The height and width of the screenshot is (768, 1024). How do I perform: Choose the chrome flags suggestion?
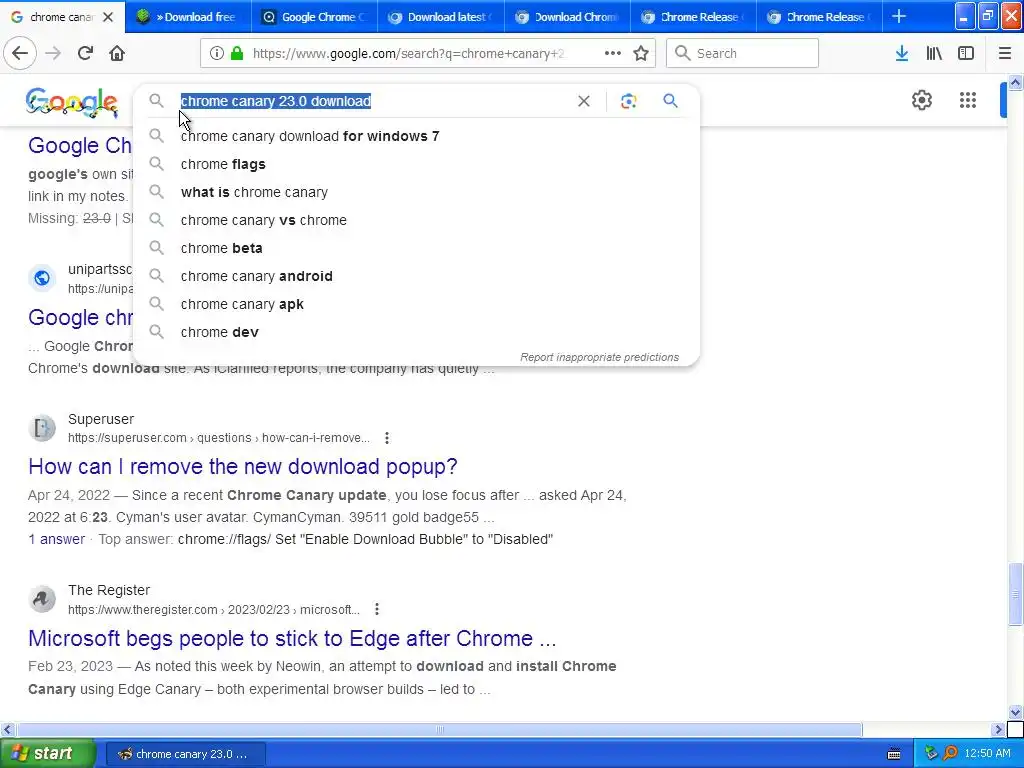point(416,164)
